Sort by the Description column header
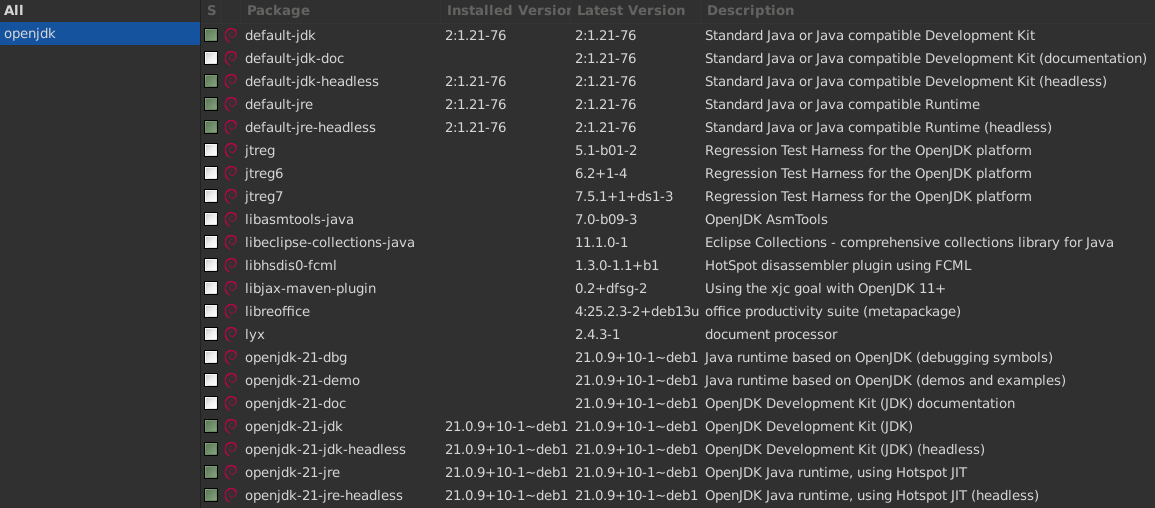The width and height of the screenshot is (1155, 508). (x=928, y=10)
